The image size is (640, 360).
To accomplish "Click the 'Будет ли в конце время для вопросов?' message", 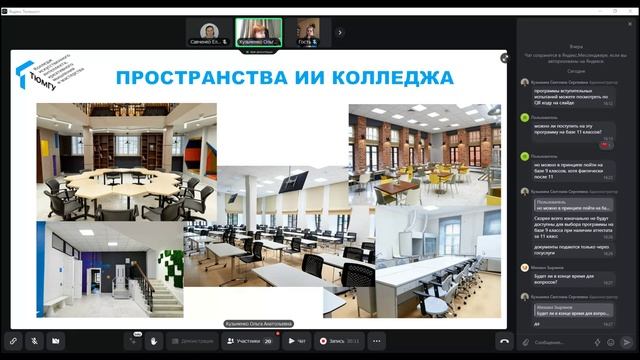I will pyautogui.click(x=573, y=279).
